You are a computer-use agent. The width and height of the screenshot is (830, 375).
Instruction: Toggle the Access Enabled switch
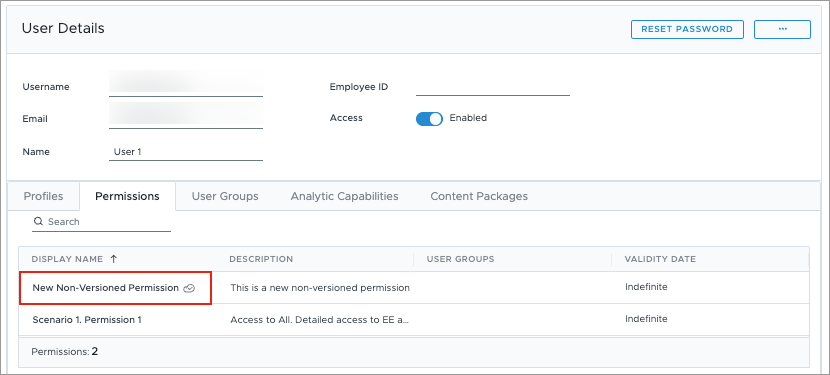(x=429, y=119)
